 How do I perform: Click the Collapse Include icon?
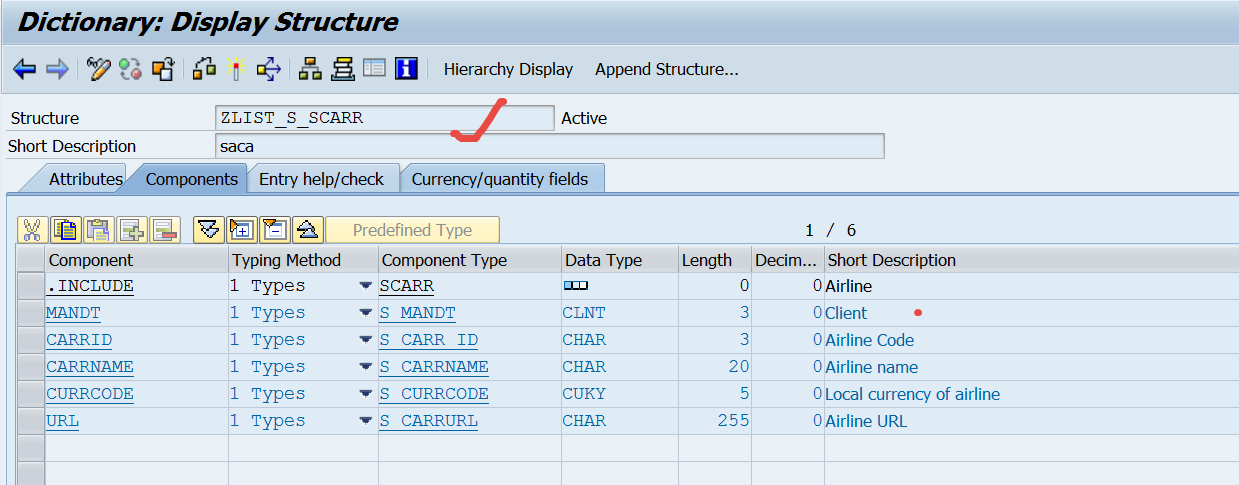(x=274, y=230)
